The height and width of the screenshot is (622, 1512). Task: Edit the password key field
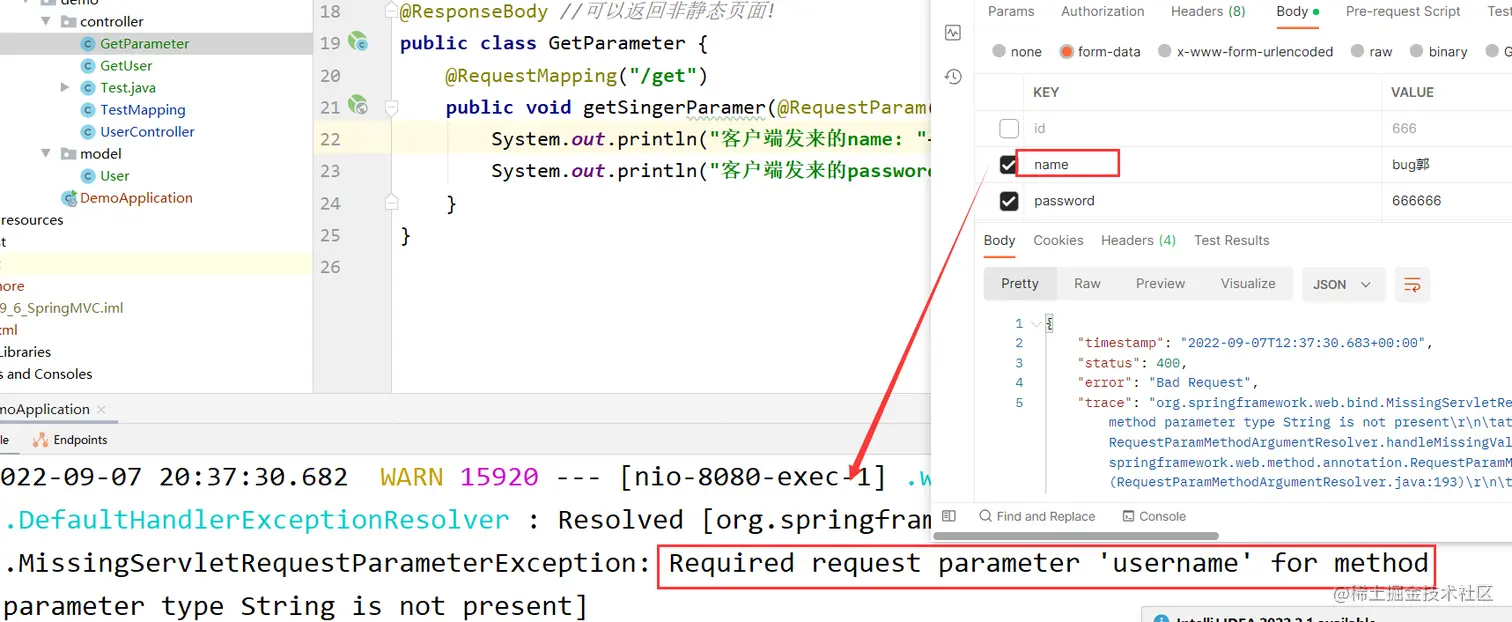[x=1203, y=201]
